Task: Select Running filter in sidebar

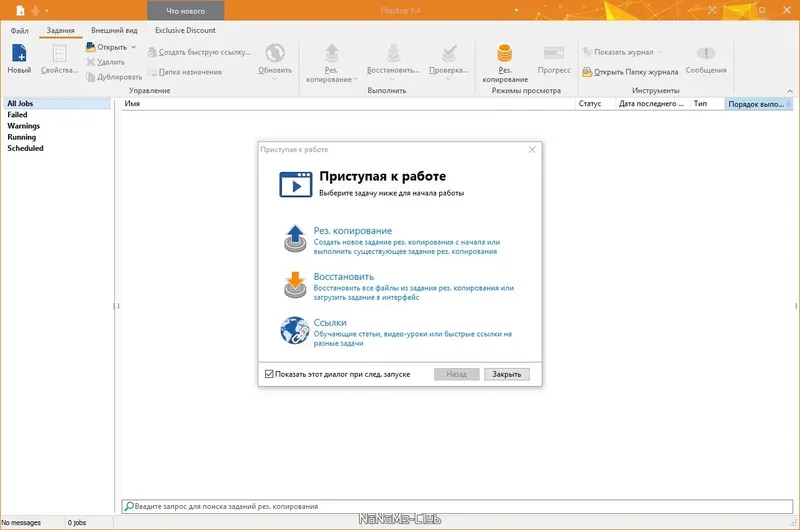Action: pos(21,137)
